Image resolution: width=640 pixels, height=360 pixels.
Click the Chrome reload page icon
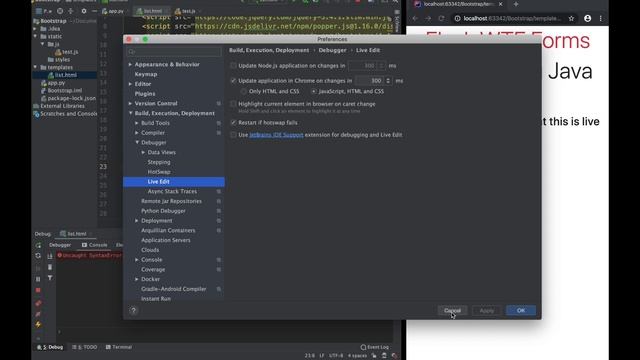[x=441, y=18]
